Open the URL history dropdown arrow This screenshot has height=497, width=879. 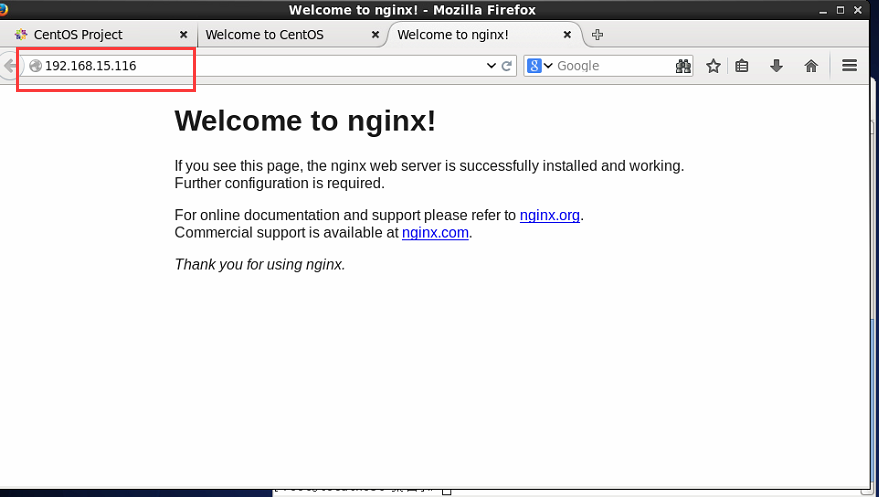(491, 66)
